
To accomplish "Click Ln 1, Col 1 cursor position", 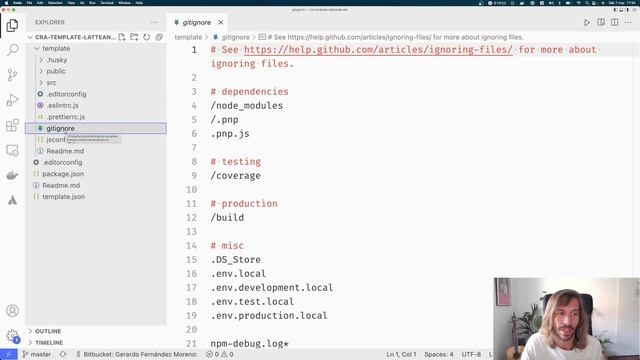I will (x=401, y=354).
